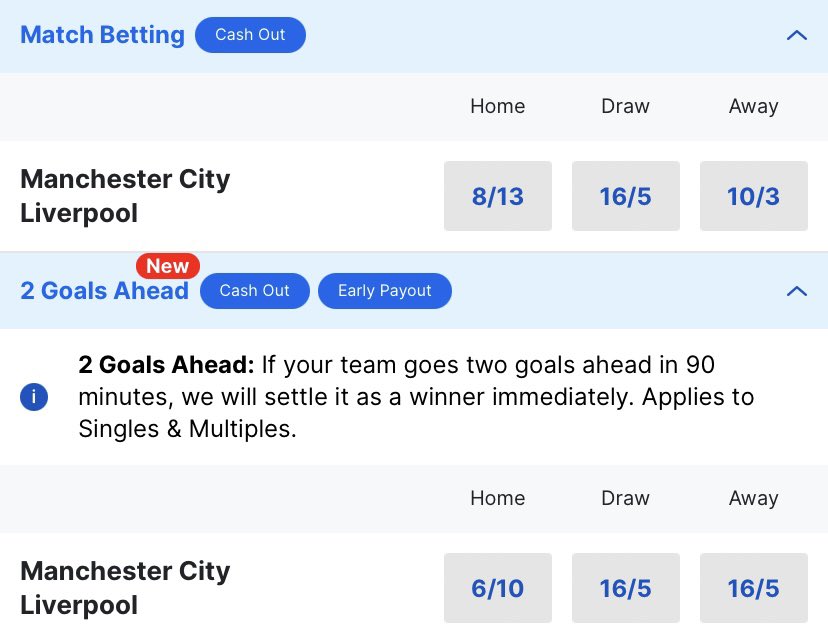Click the Cash Out badge in 2 Goals Ahead
828x643 pixels.
point(255,291)
